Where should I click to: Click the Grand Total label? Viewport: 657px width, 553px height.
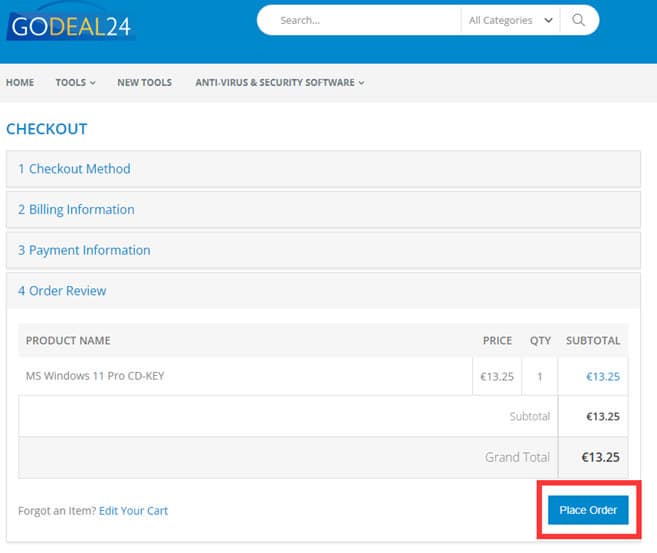[517, 457]
